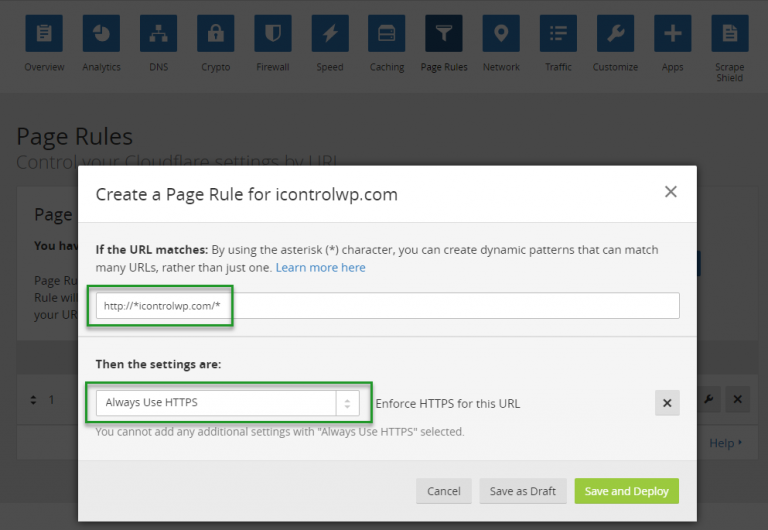
Task: Remove the Always Use HTTPS setting row
Action: point(667,403)
